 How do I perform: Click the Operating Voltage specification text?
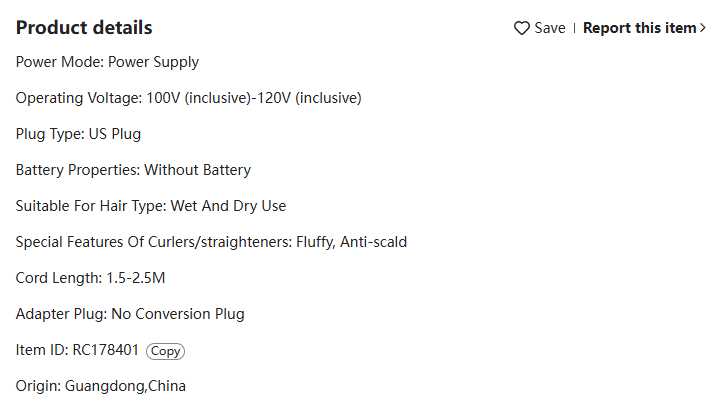click(x=189, y=98)
